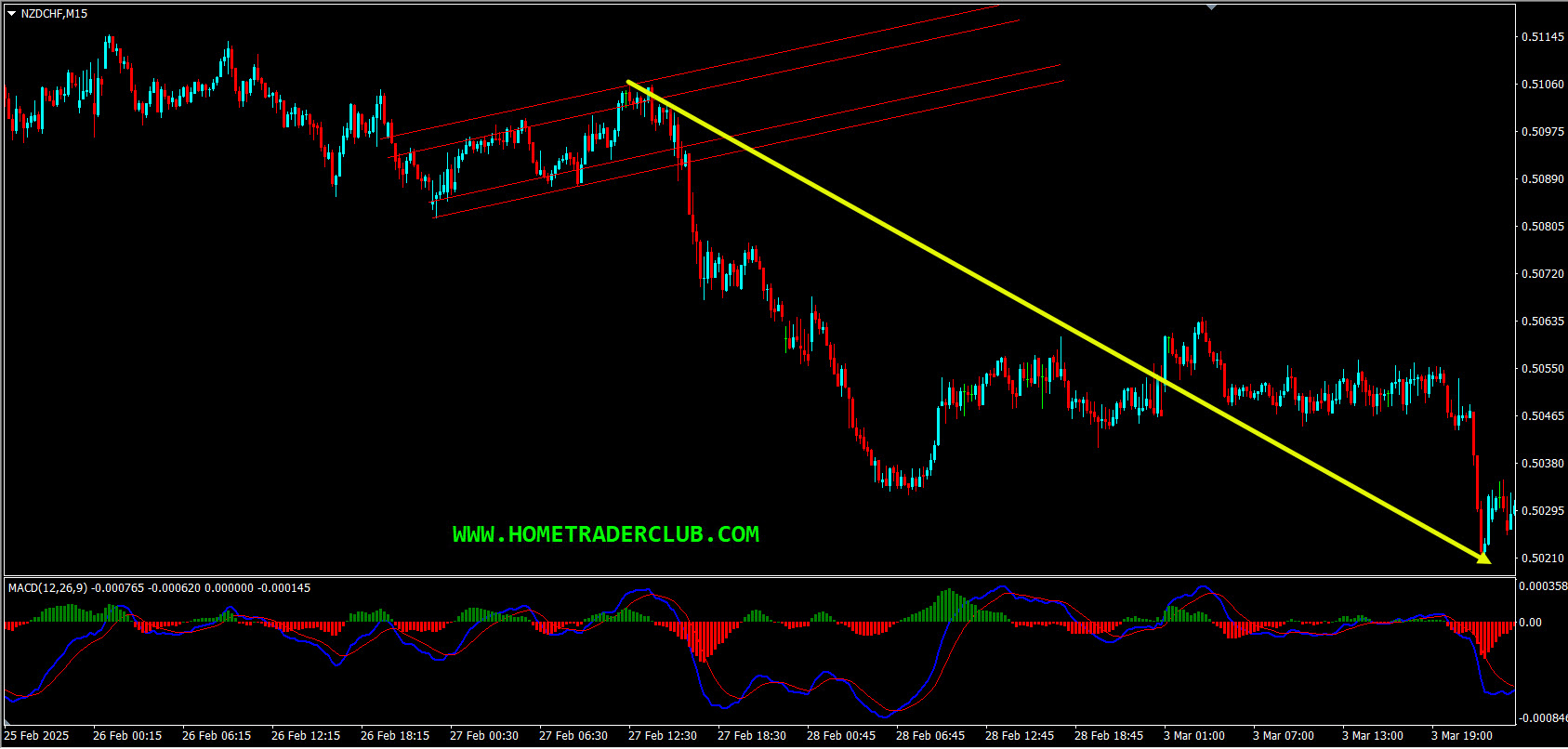The height and width of the screenshot is (749, 1568).
Task: Click the 0.51145 price on the scale
Action: tap(1541, 37)
